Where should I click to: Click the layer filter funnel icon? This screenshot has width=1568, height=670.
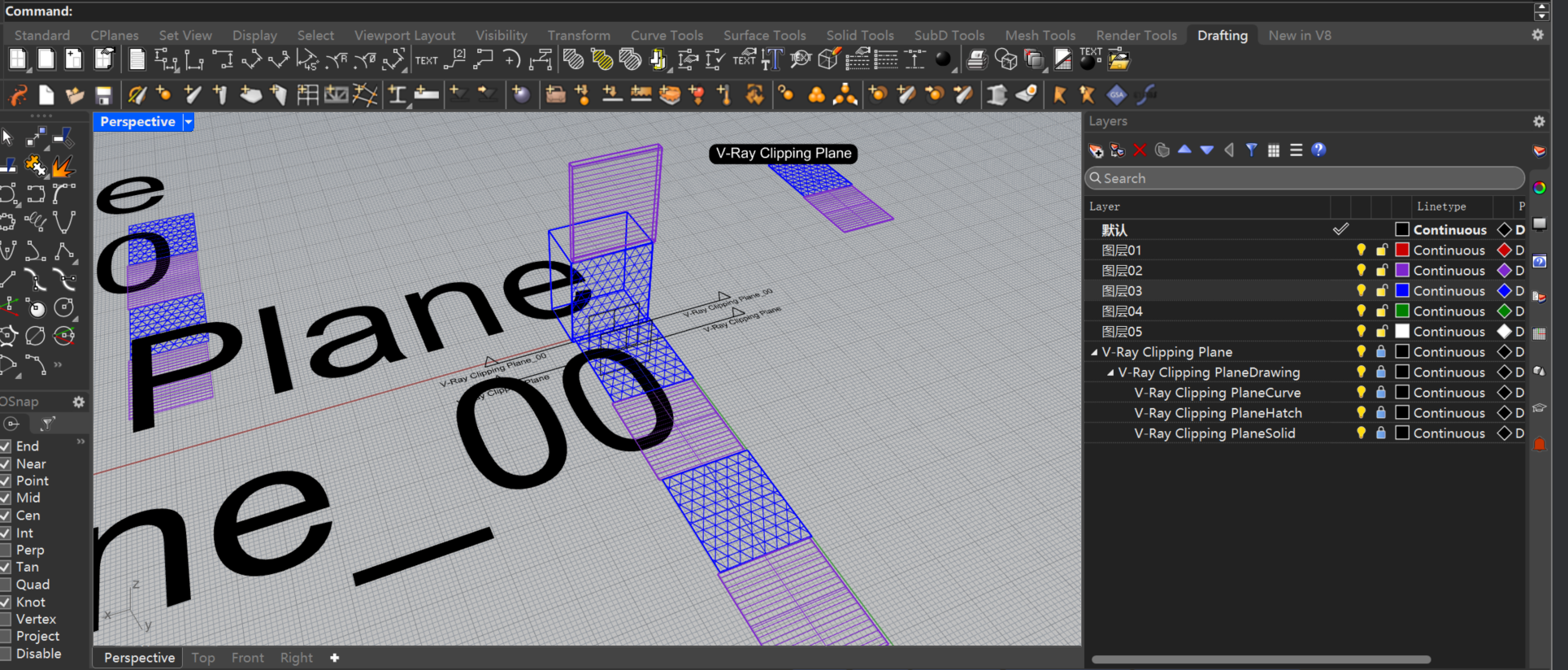[1252, 150]
